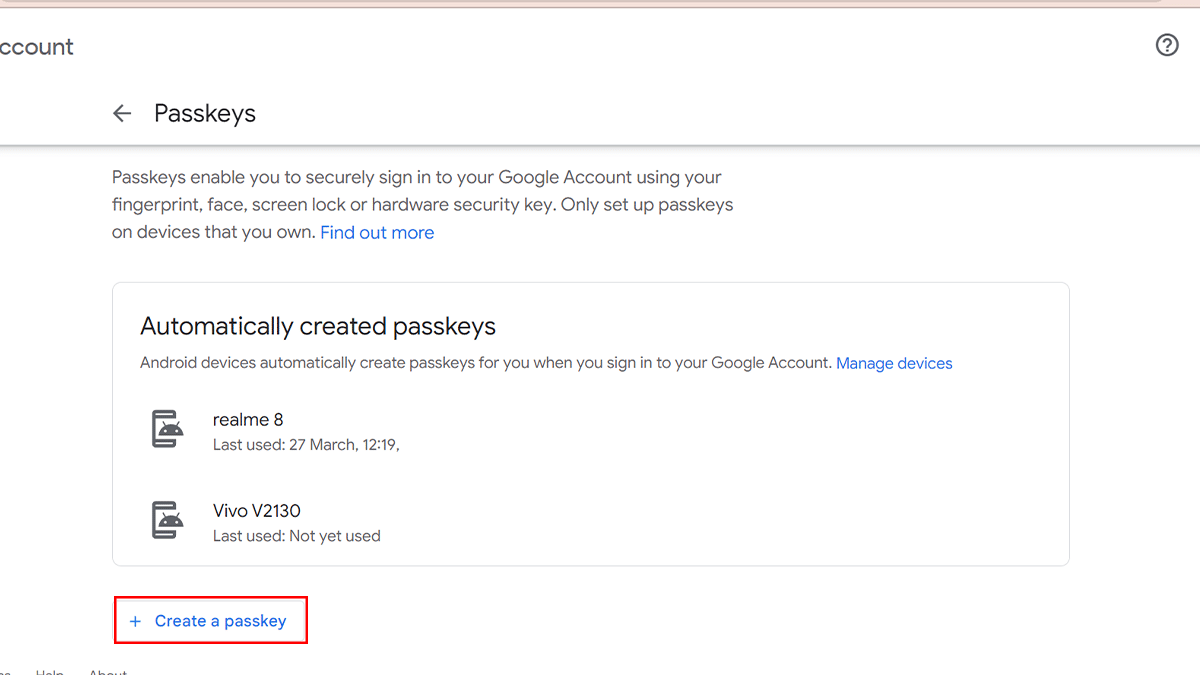Click the realme 8 Android device icon

167,429
